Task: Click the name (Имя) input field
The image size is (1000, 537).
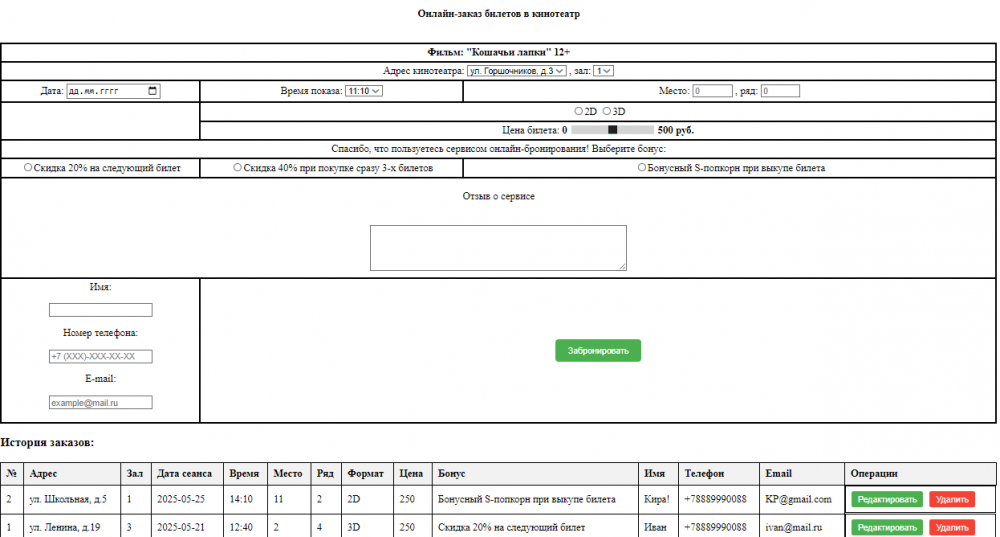Action: tap(101, 310)
